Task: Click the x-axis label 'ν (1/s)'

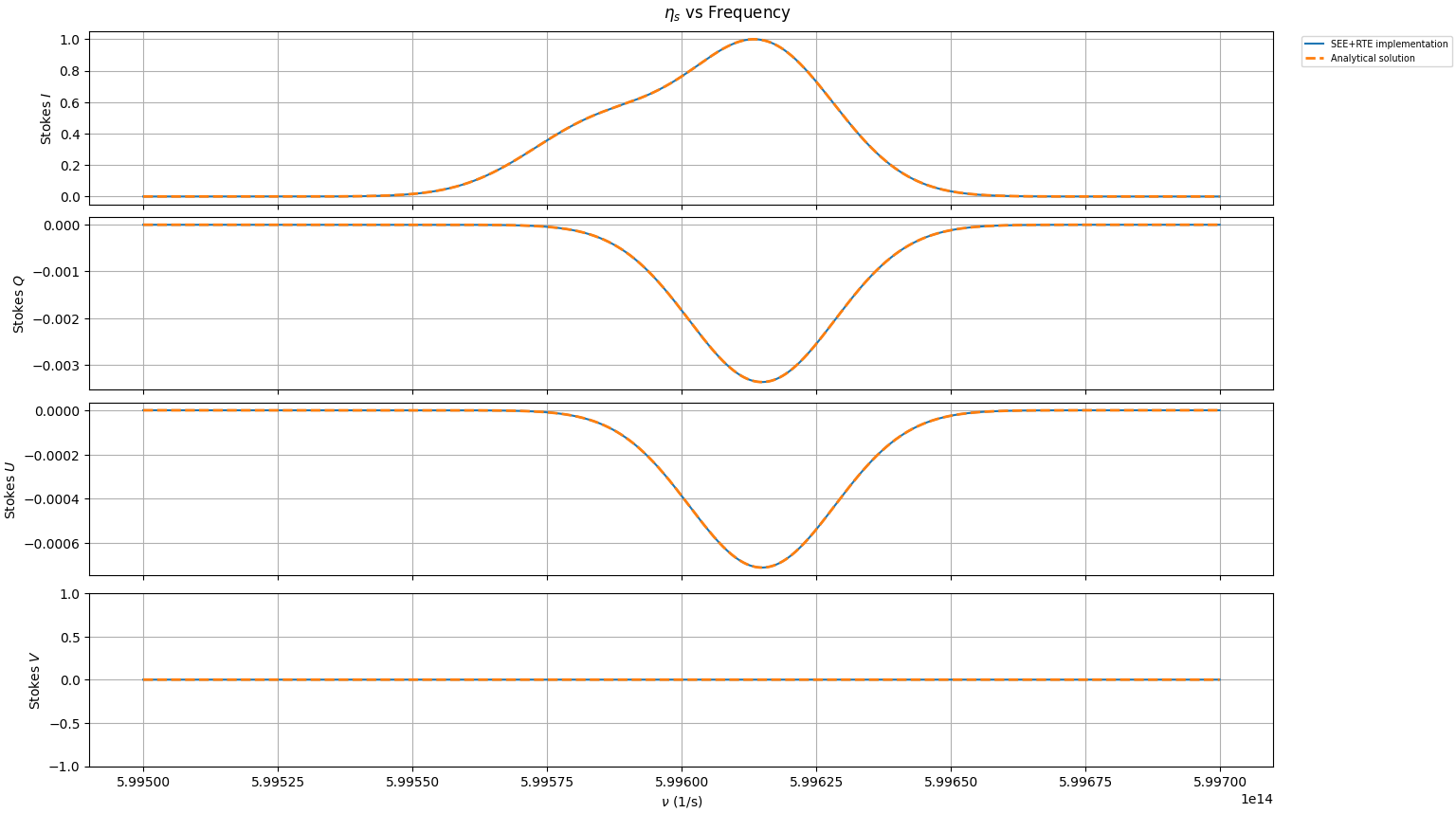Action: click(x=682, y=802)
